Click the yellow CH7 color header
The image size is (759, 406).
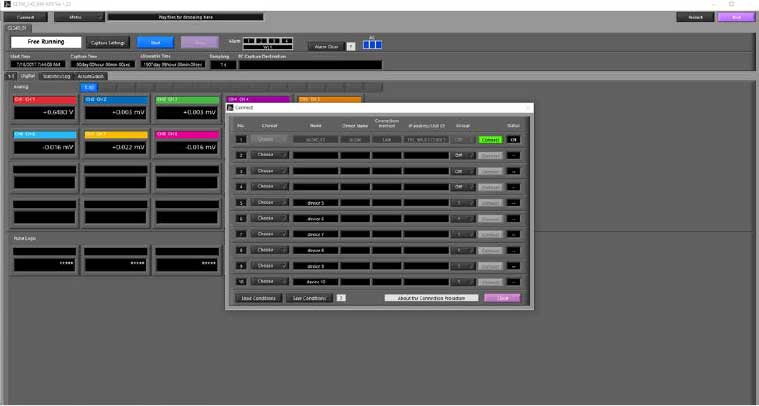coord(116,135)
